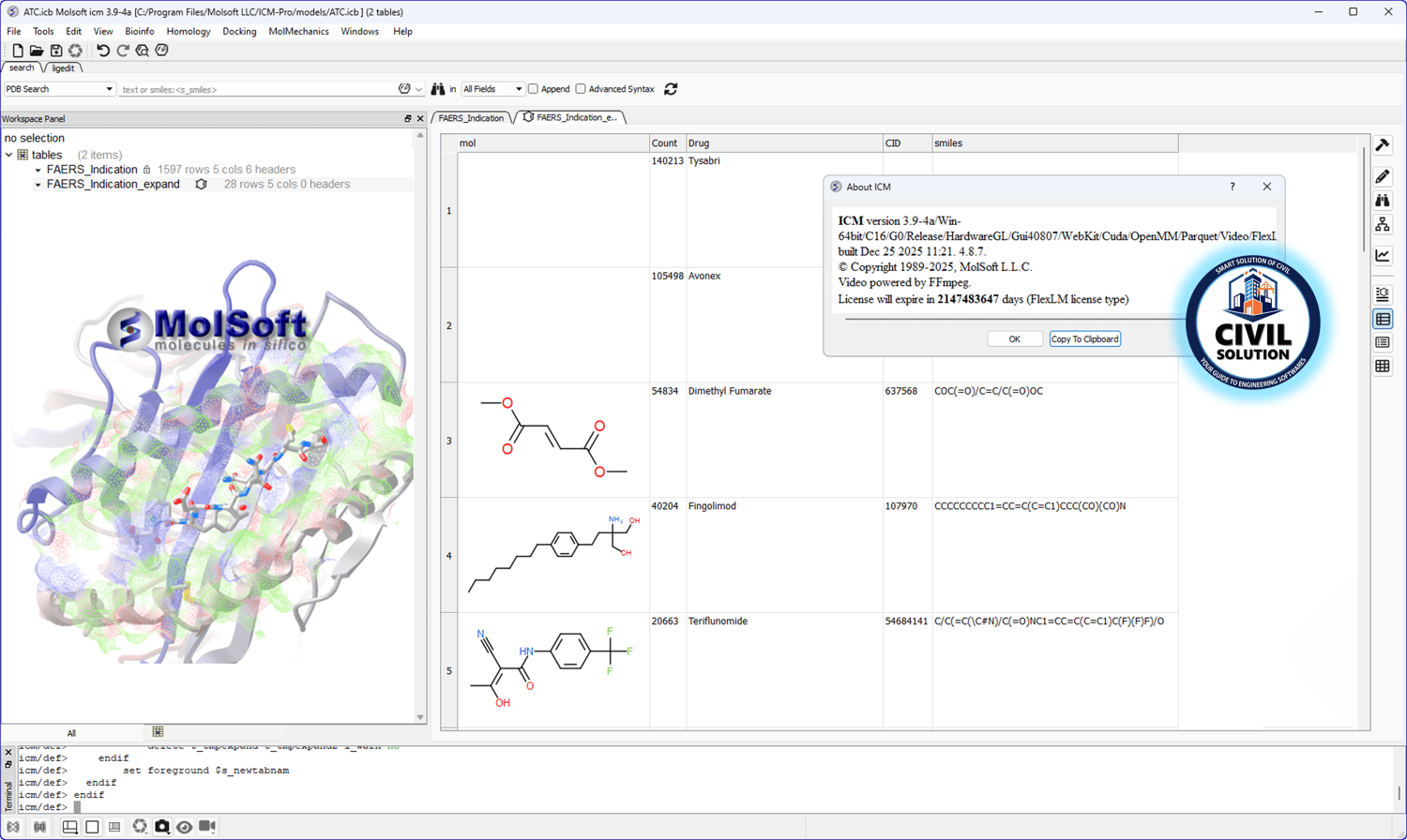Click the Teriflunomide molecule structure thumbnail
1407x840 pixels.
(x=553, y=667)
